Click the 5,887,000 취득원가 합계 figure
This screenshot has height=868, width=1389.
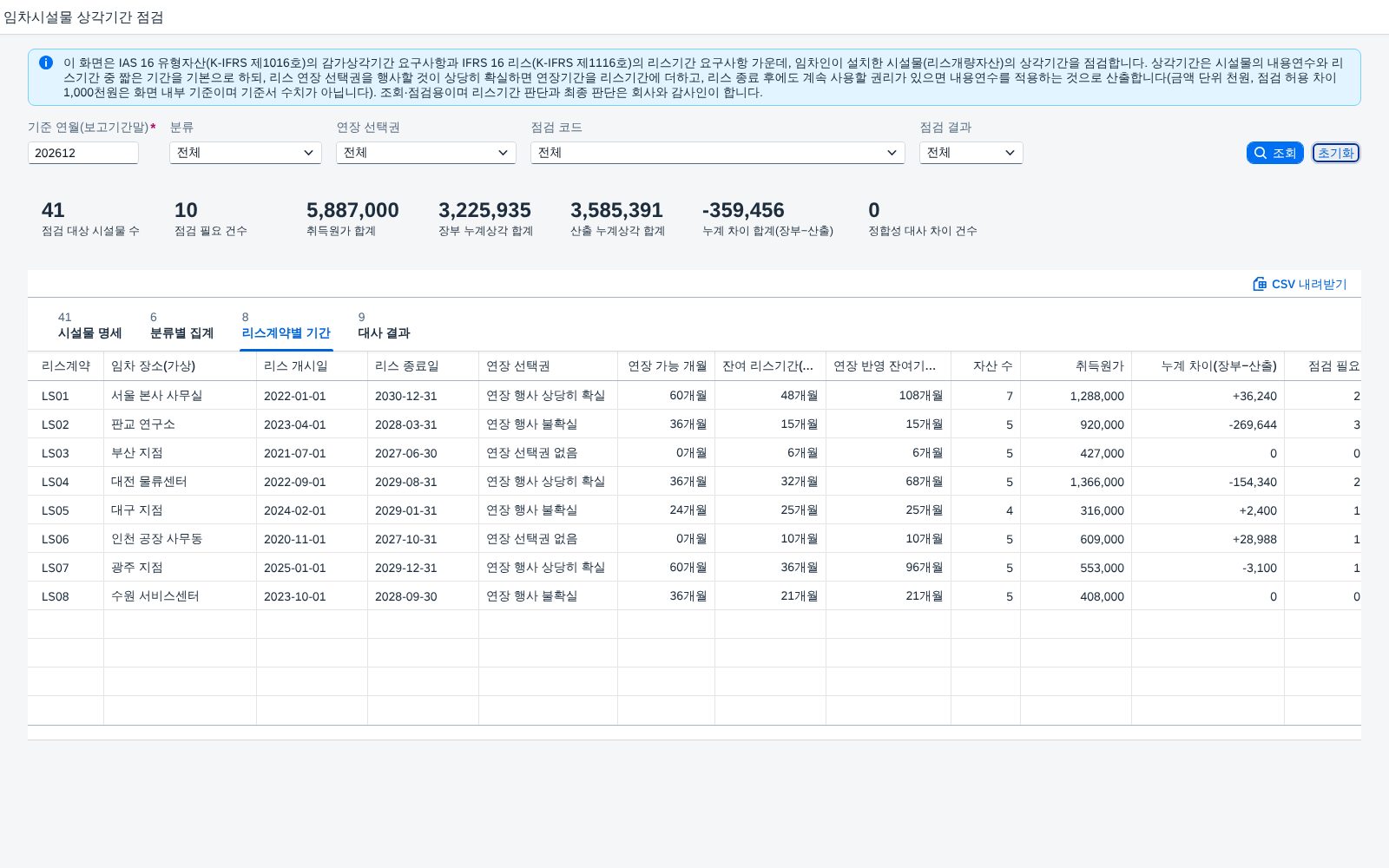[x=352, y=210]
